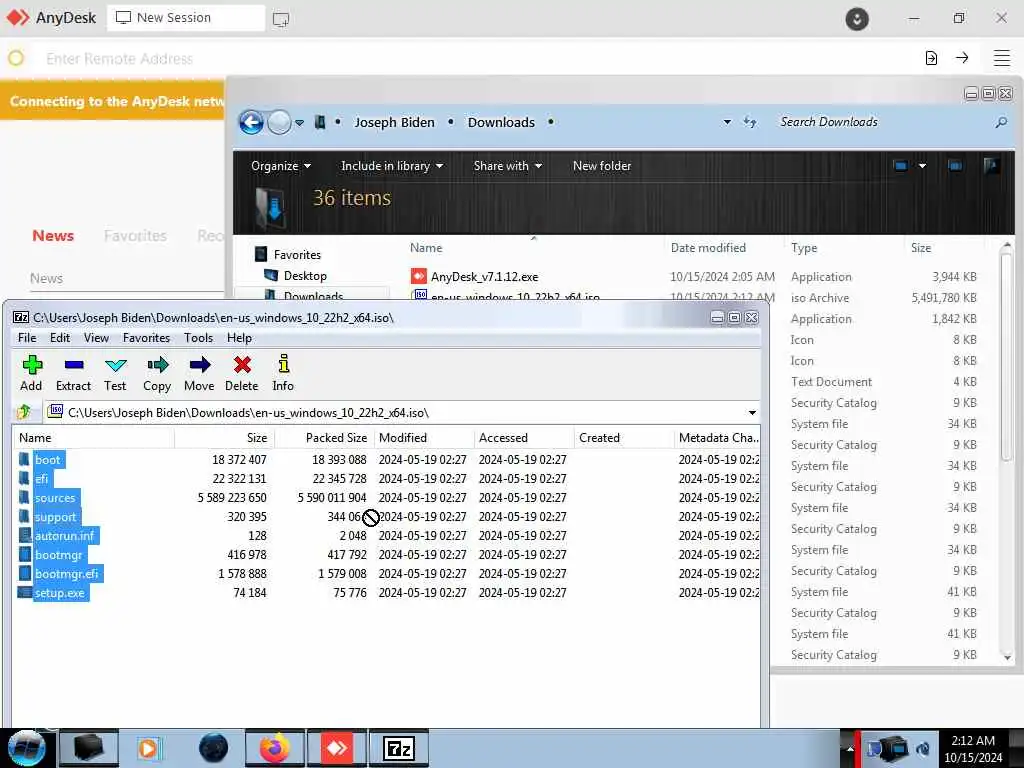Sort 7-Zip list by Packed Size column

coord(324,438)
